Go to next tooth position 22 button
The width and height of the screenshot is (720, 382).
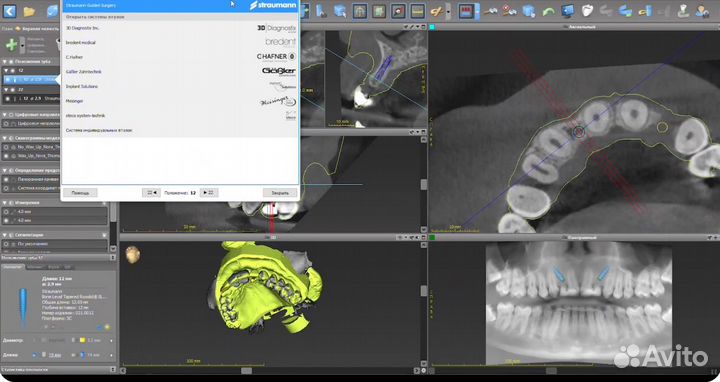209,193
